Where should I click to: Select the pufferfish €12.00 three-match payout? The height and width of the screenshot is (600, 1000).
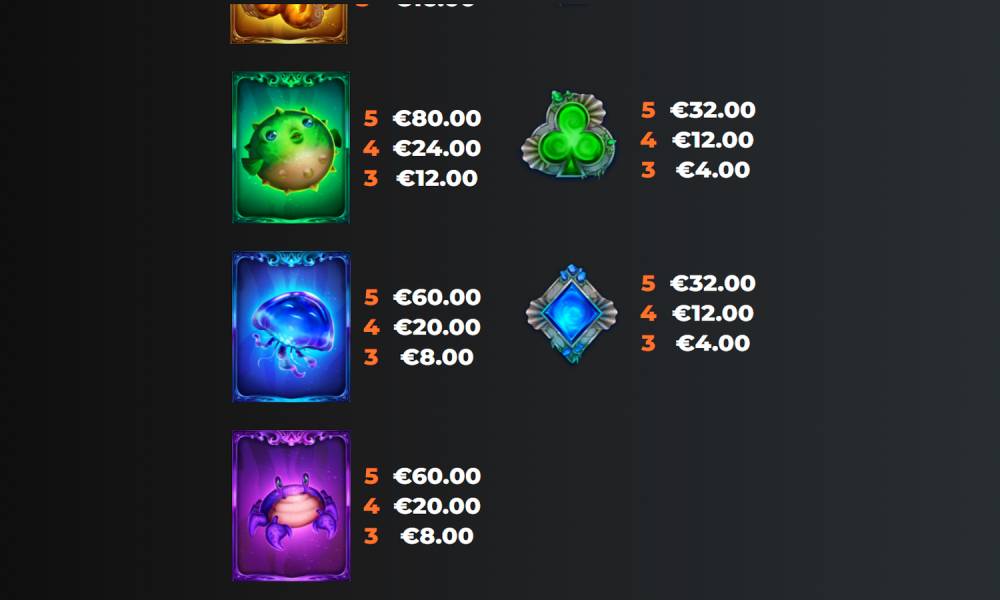(437, 178)
